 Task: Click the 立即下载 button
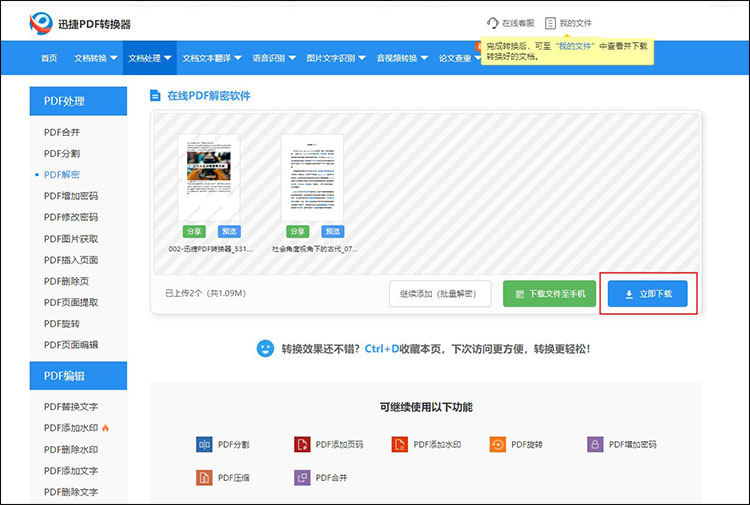648,294
